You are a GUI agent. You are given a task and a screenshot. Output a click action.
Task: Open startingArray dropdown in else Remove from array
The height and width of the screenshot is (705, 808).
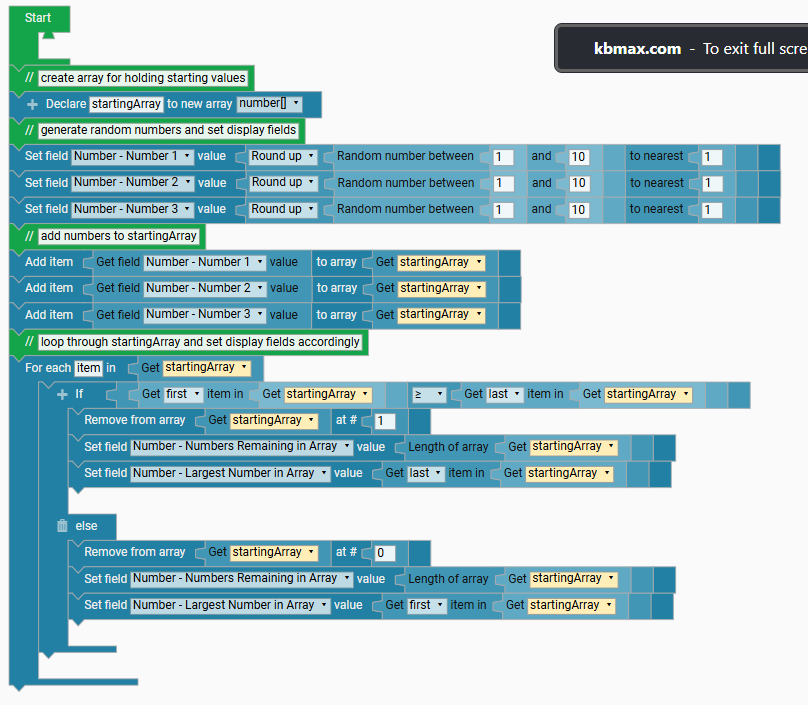click(x=274, y=552)
